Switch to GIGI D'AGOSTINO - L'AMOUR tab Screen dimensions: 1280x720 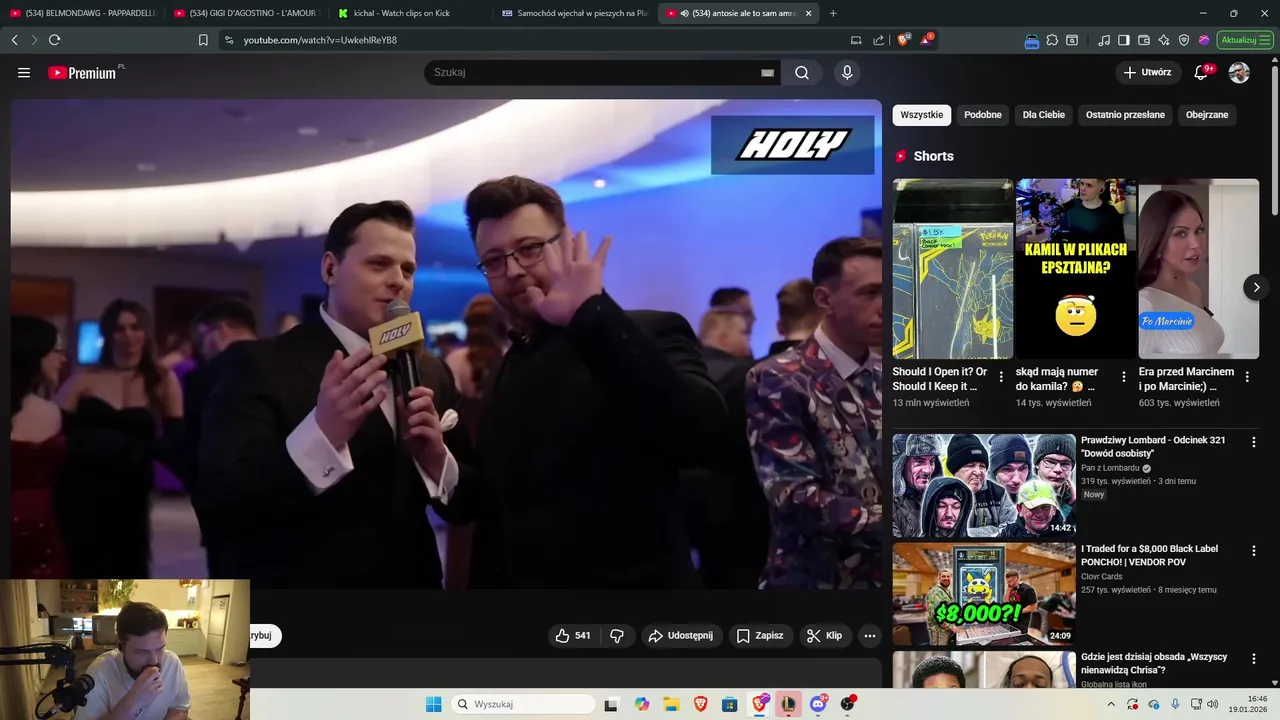point(247,13)
